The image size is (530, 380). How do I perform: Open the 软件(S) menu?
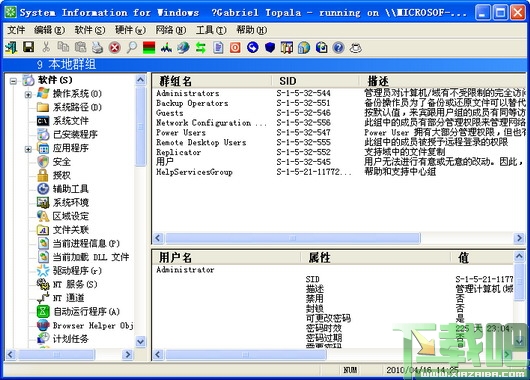point(90,30)
